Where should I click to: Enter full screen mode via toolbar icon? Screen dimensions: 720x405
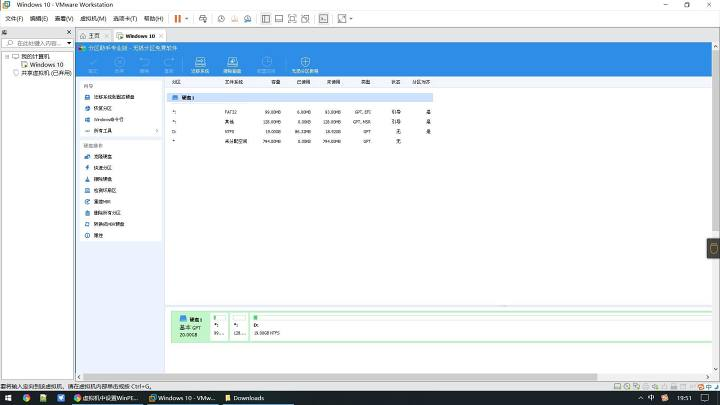[x=292, y=19]
